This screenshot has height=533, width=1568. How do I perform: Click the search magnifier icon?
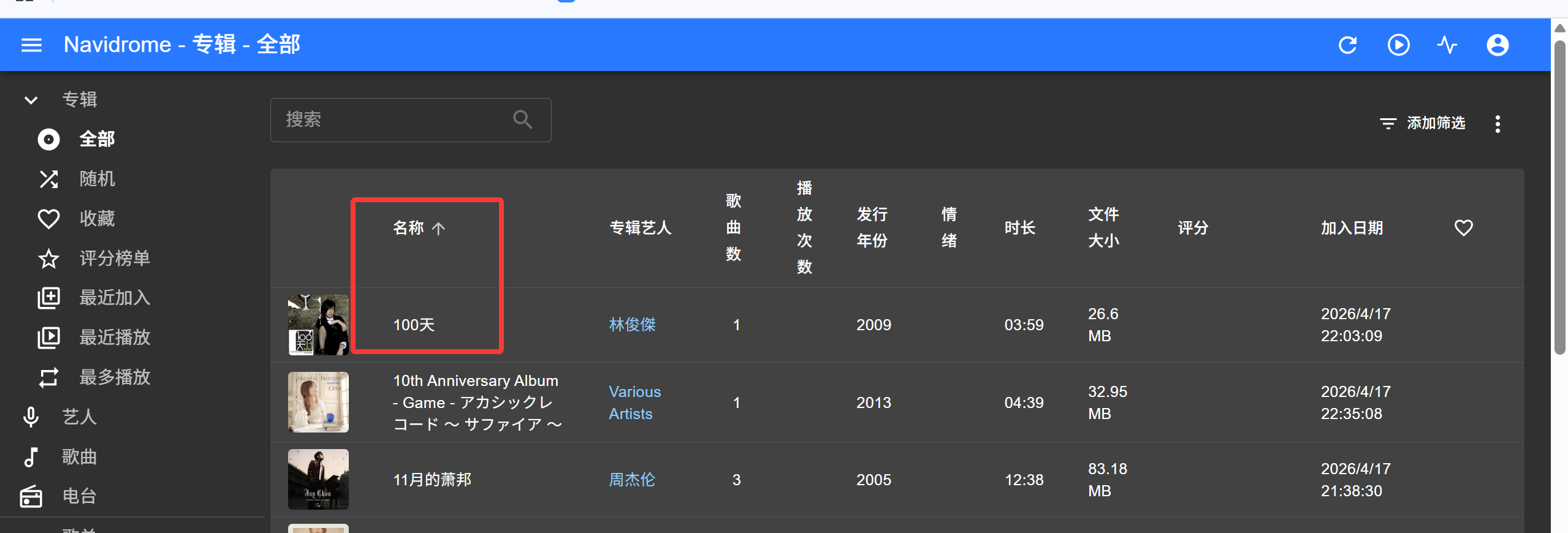tap(522, 119)
